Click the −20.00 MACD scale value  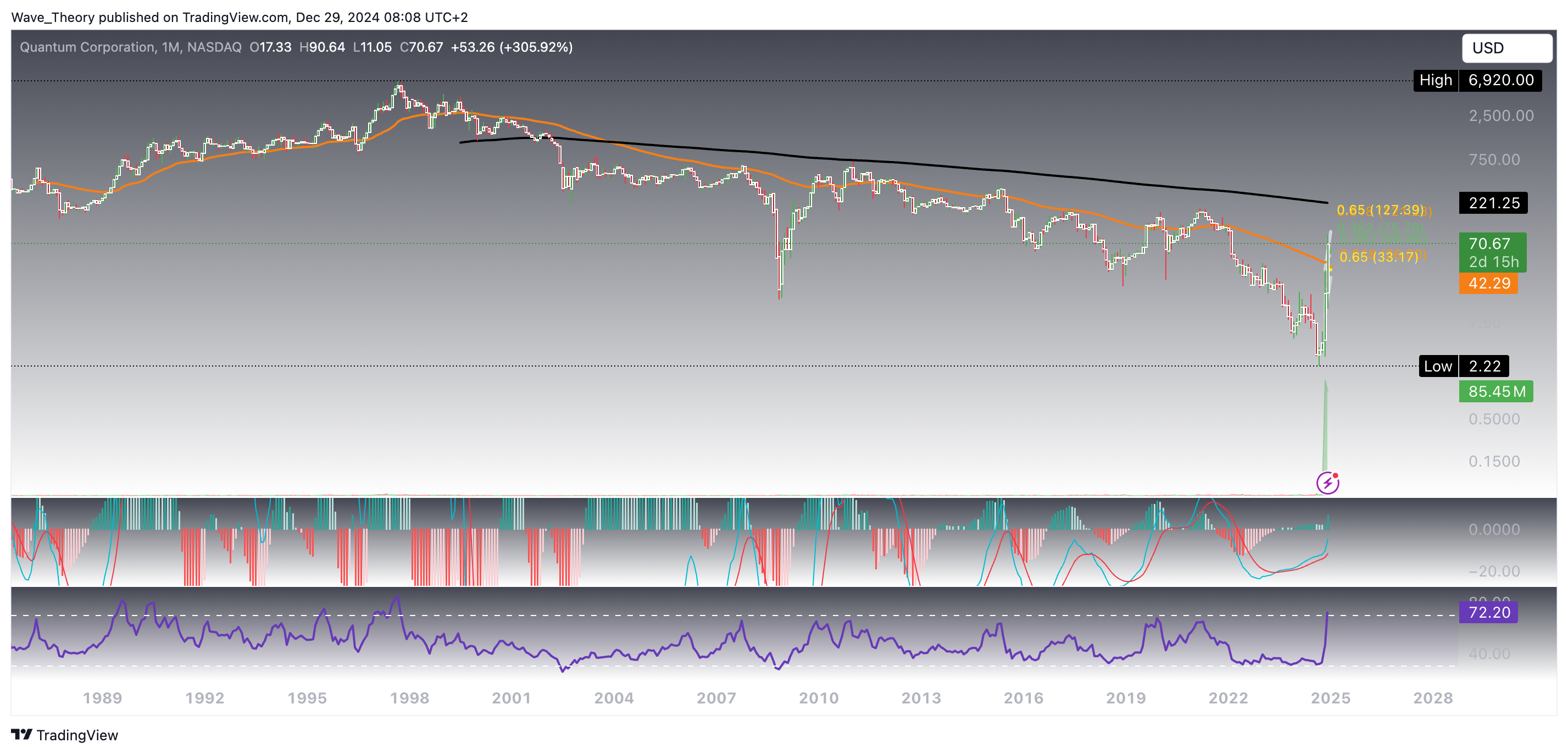pos(1494,572)
